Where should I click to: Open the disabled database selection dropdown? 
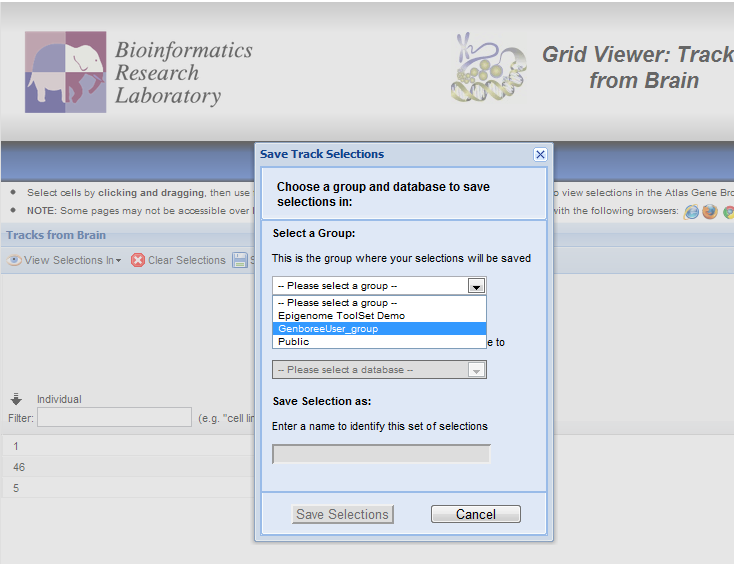tap(379, 370)
